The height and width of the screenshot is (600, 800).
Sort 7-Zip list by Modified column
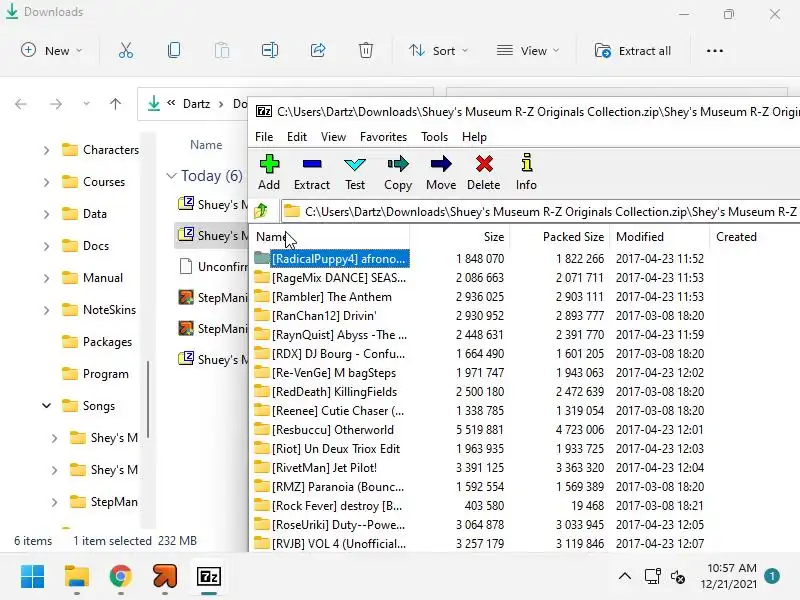coord(660,237)
